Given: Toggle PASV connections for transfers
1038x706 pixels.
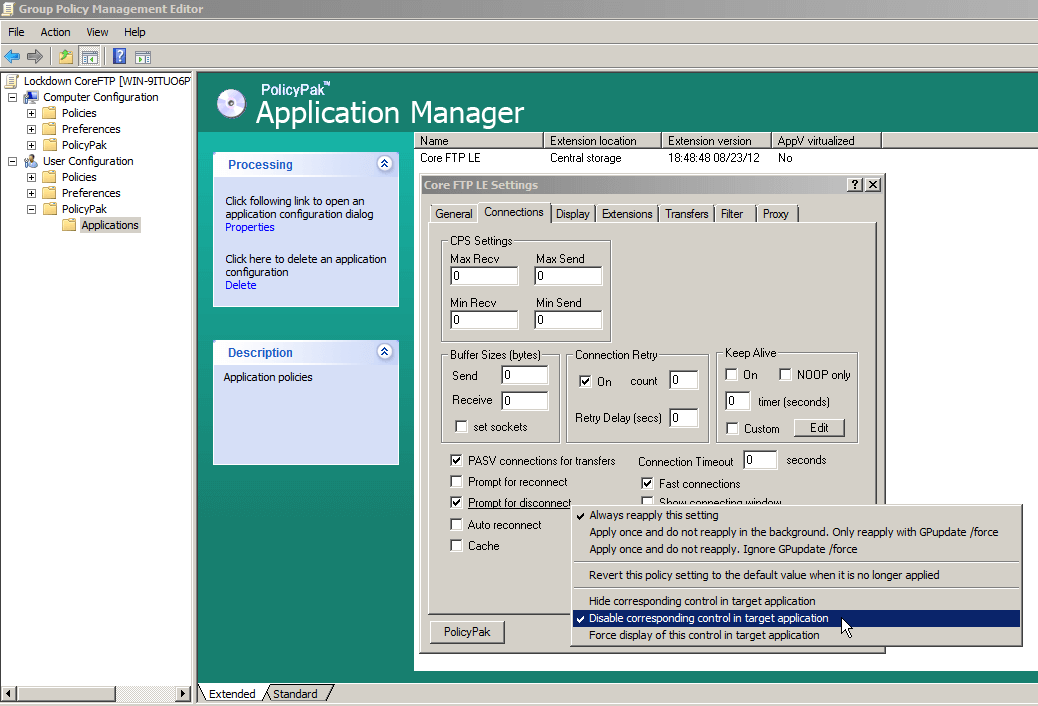Looking at the screenshot, I should point(456,460).
